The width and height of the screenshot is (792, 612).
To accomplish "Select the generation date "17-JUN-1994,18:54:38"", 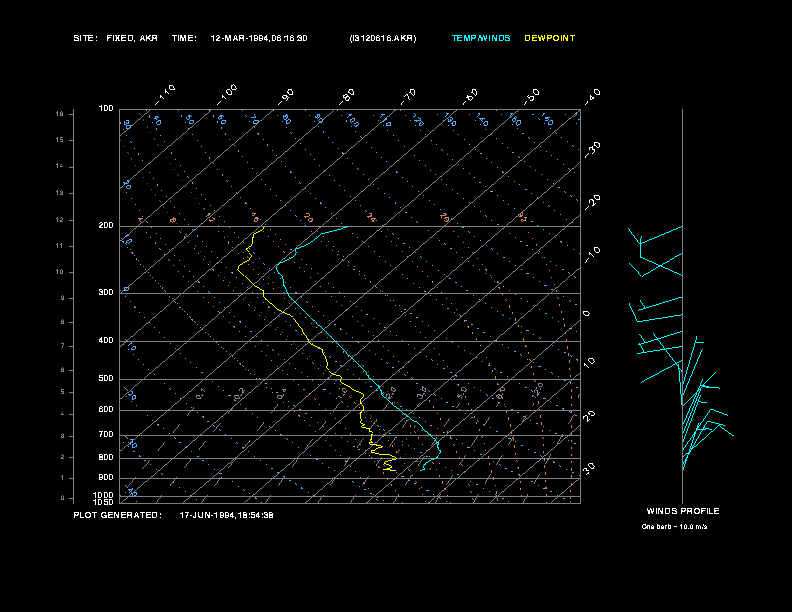I will (x=226, y=515).
